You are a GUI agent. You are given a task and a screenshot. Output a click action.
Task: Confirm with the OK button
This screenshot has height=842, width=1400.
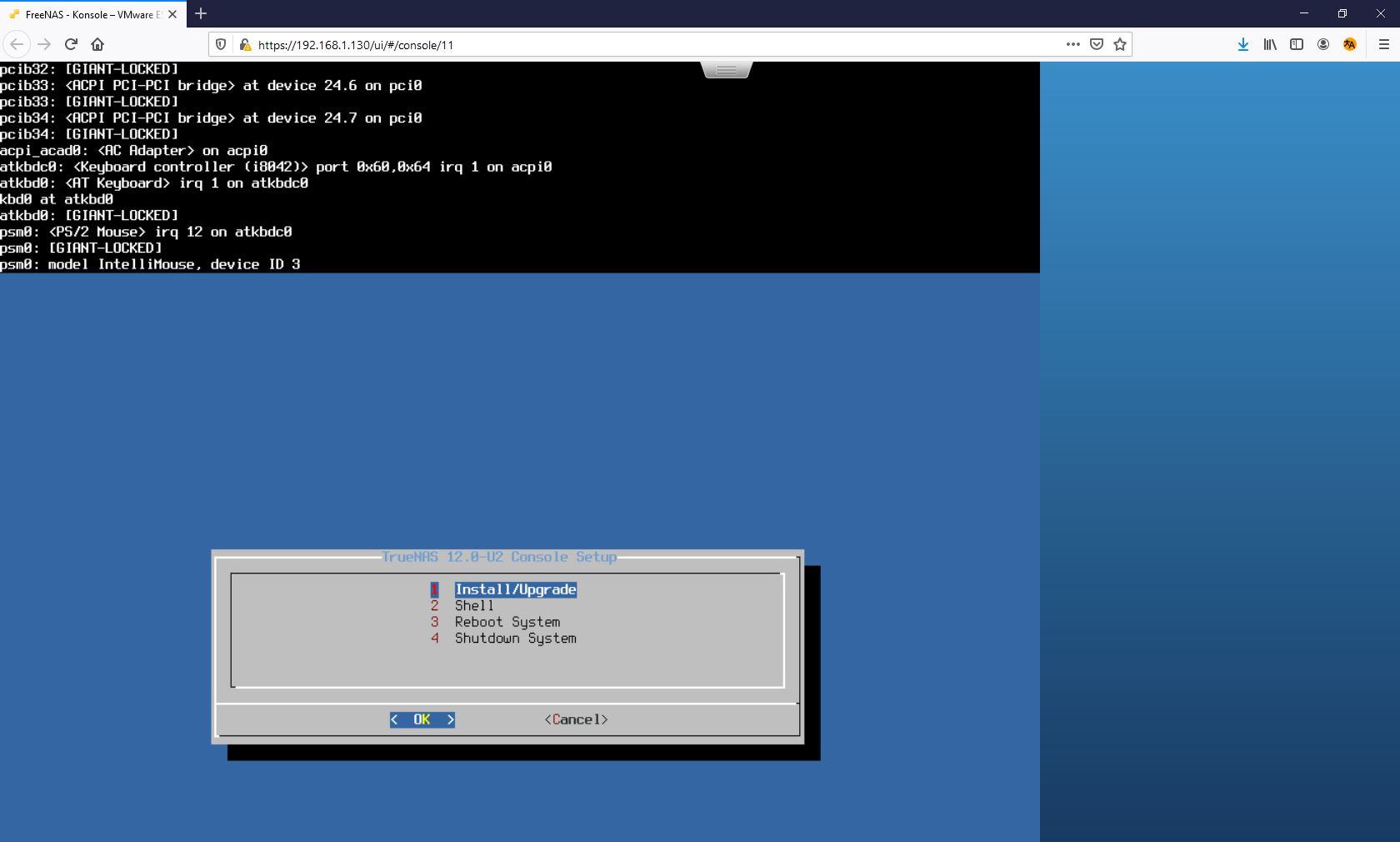point(422,719)
